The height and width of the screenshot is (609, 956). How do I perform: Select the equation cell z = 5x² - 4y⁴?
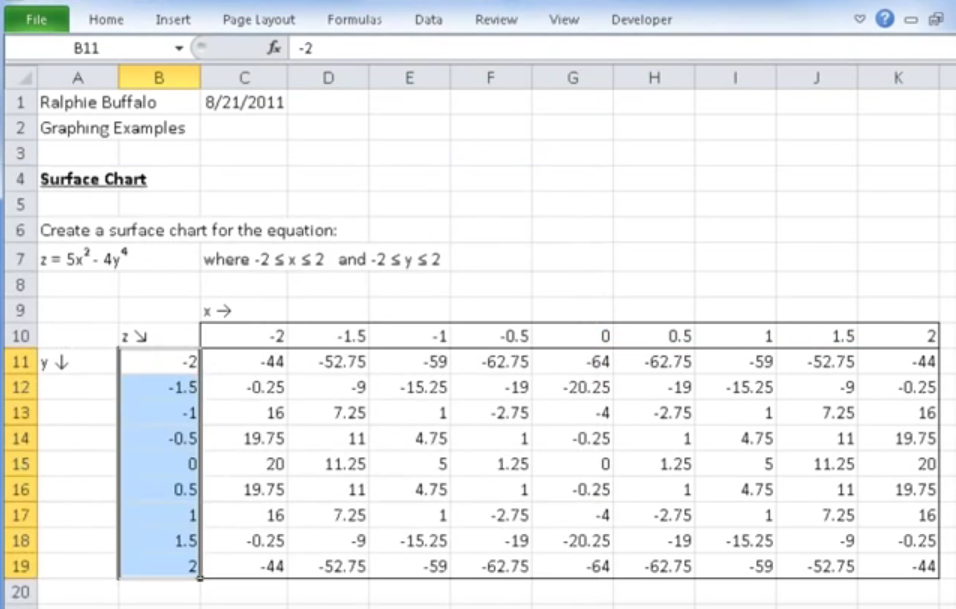click(78, 259)
